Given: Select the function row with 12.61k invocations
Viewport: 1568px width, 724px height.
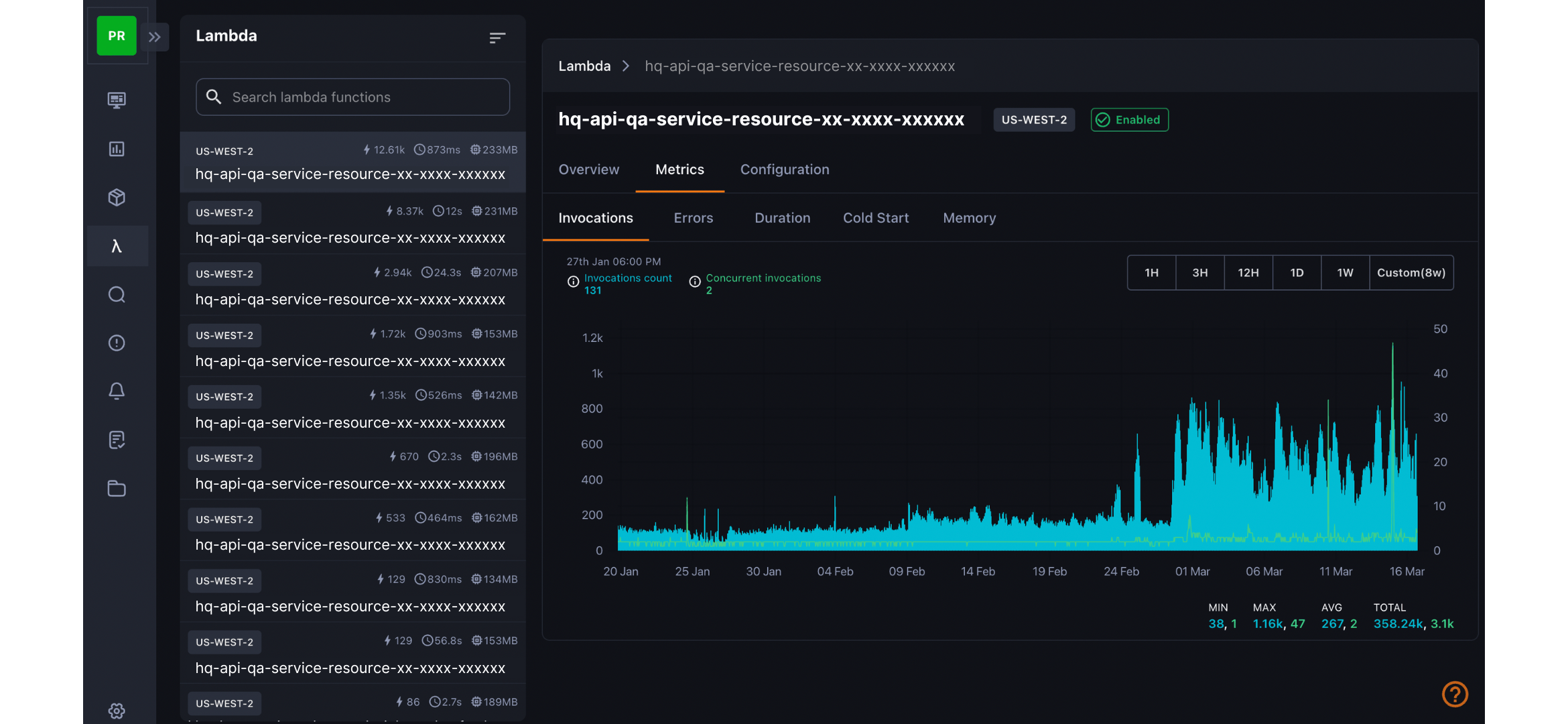Looking at the screenshot, I should tap(352, 162).
